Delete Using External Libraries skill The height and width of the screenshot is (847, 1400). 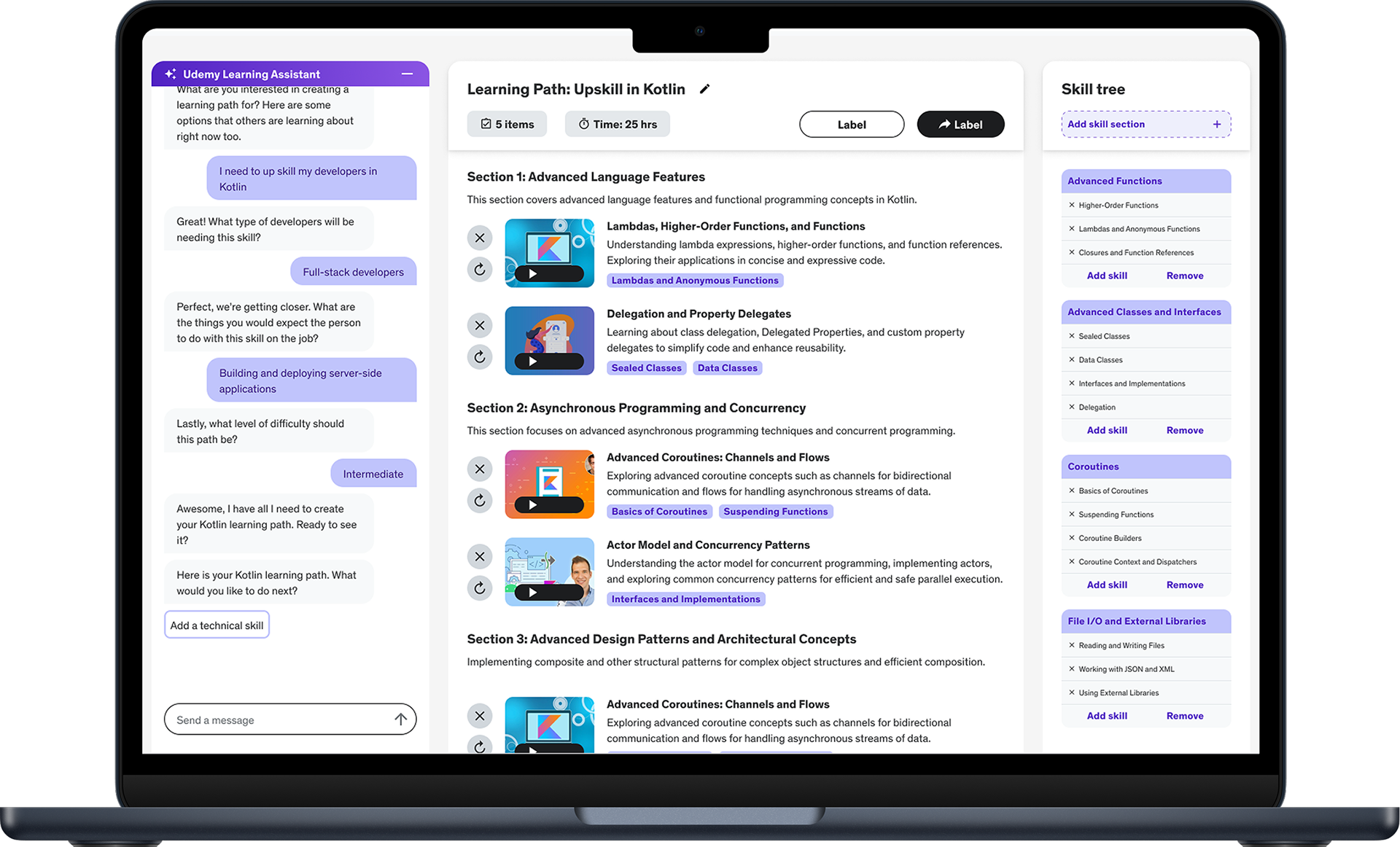pos(1072,692)
